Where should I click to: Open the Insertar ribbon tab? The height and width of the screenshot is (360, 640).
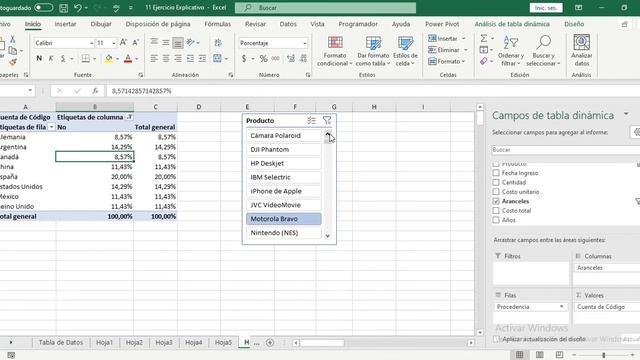click(65, 24)
